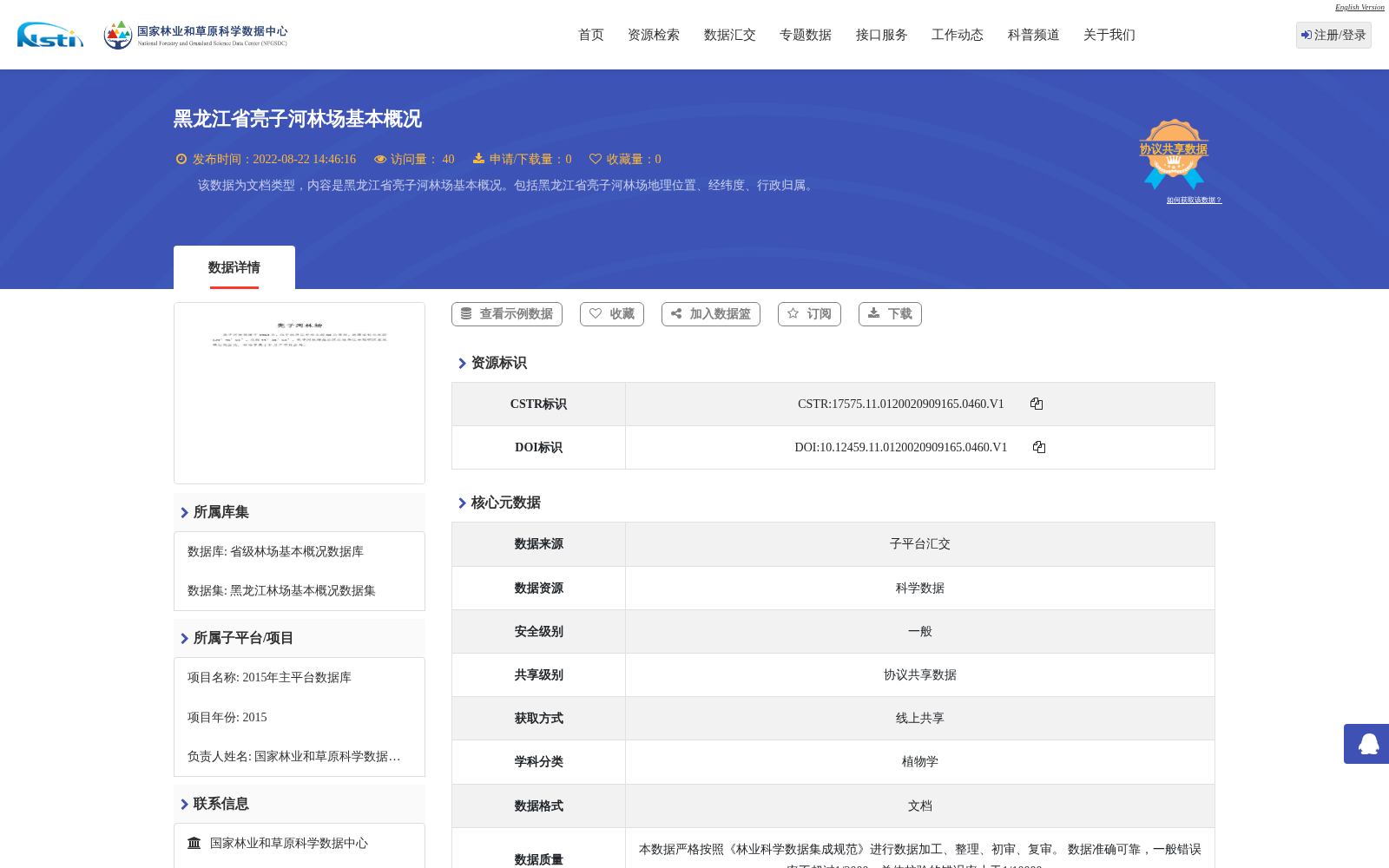This screenshot has width=1389, height=868.
Task: Open the 工作动态 menu item
Action: (x=958, y=35)
